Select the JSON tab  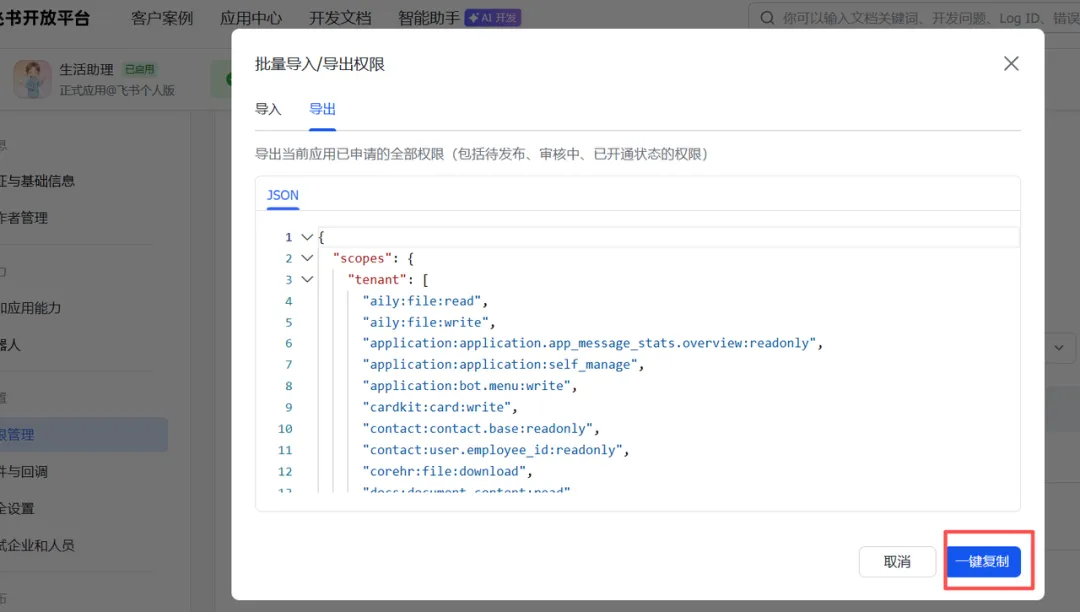[282, 196]
